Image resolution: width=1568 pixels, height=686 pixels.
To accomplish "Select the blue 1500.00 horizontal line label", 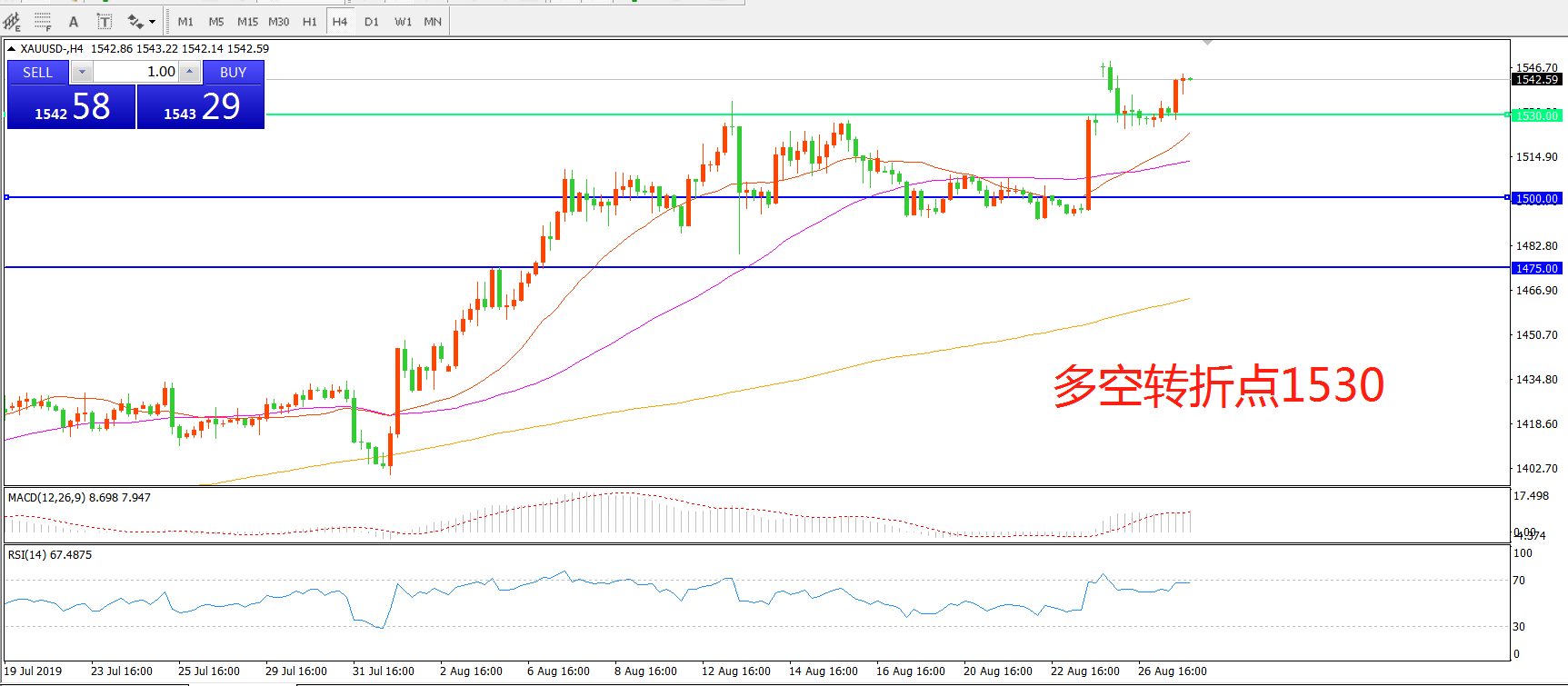I will [1536, 198].
